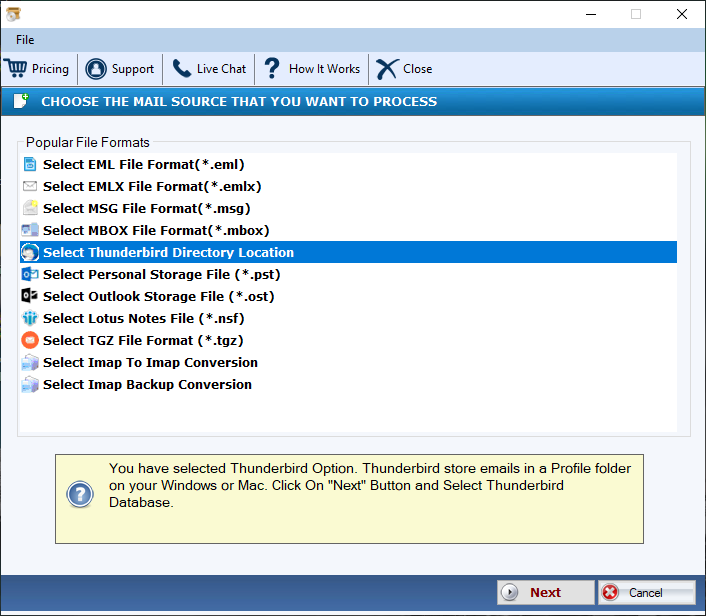Select Thunderbird Directory Location entry

[348, 252]
